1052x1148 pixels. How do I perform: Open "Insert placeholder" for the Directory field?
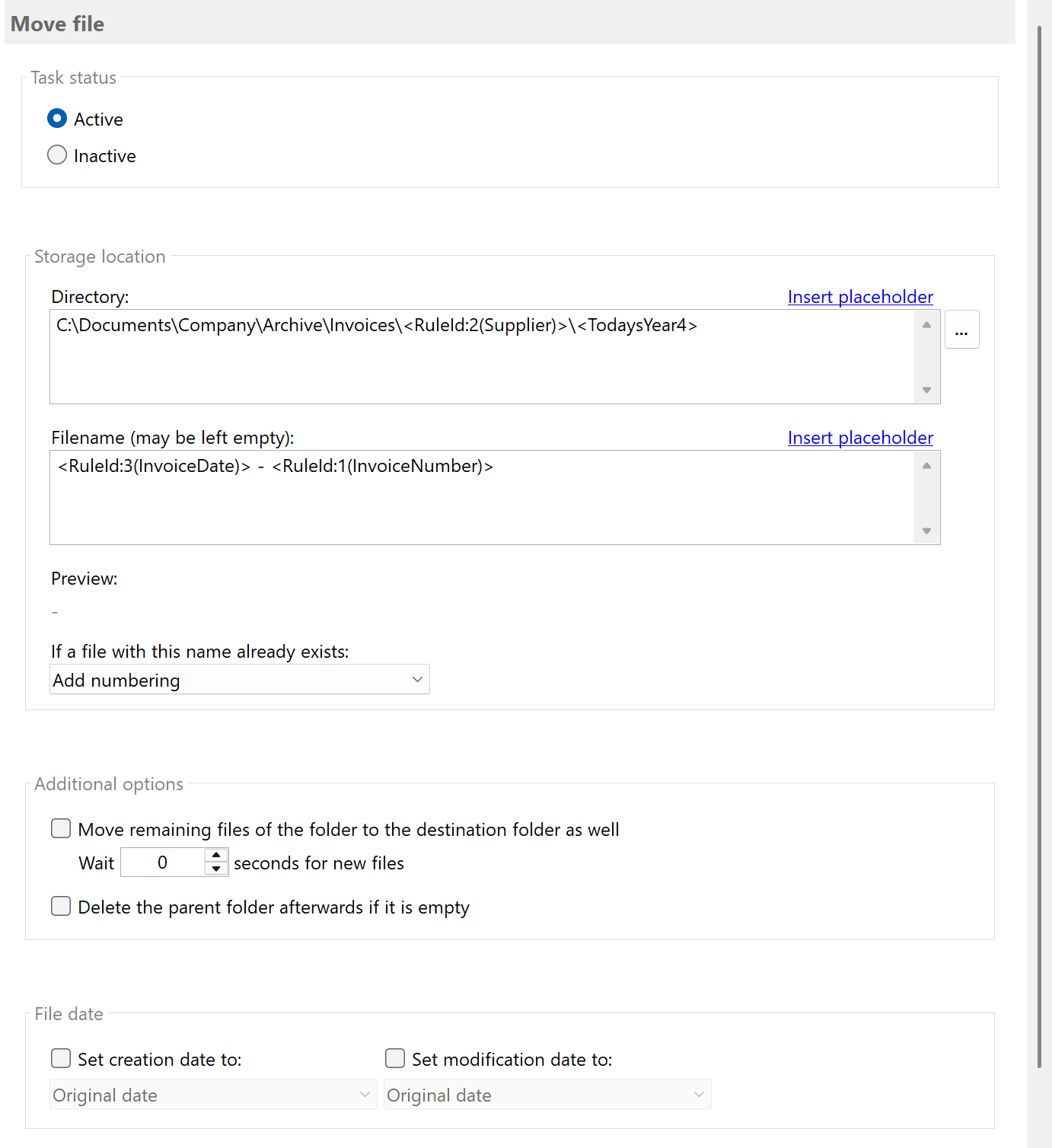[860, 297]
